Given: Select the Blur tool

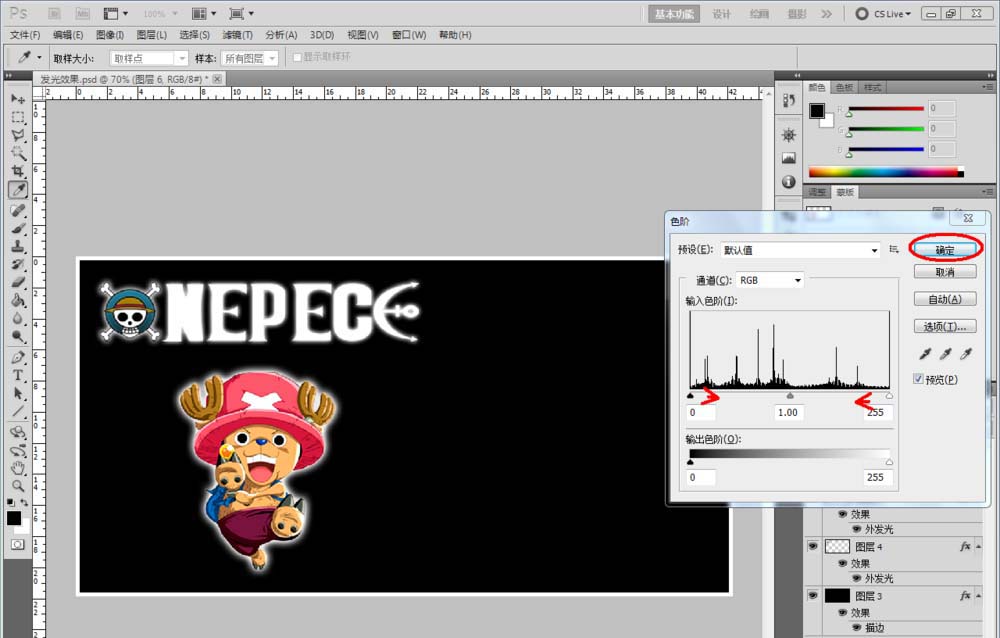Looking at the screenshot, I should pos(18,318).
